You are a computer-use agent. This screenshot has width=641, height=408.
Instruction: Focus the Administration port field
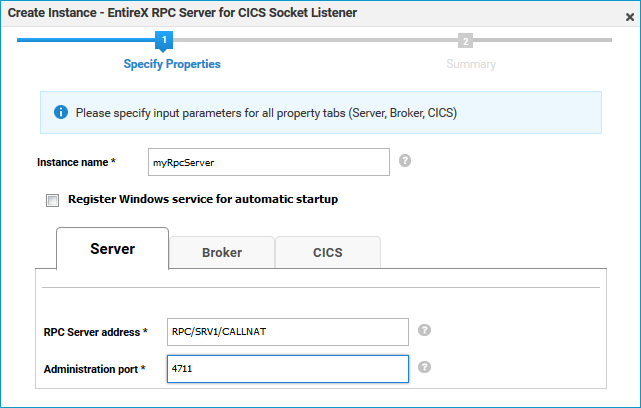(x=288, y=369)
